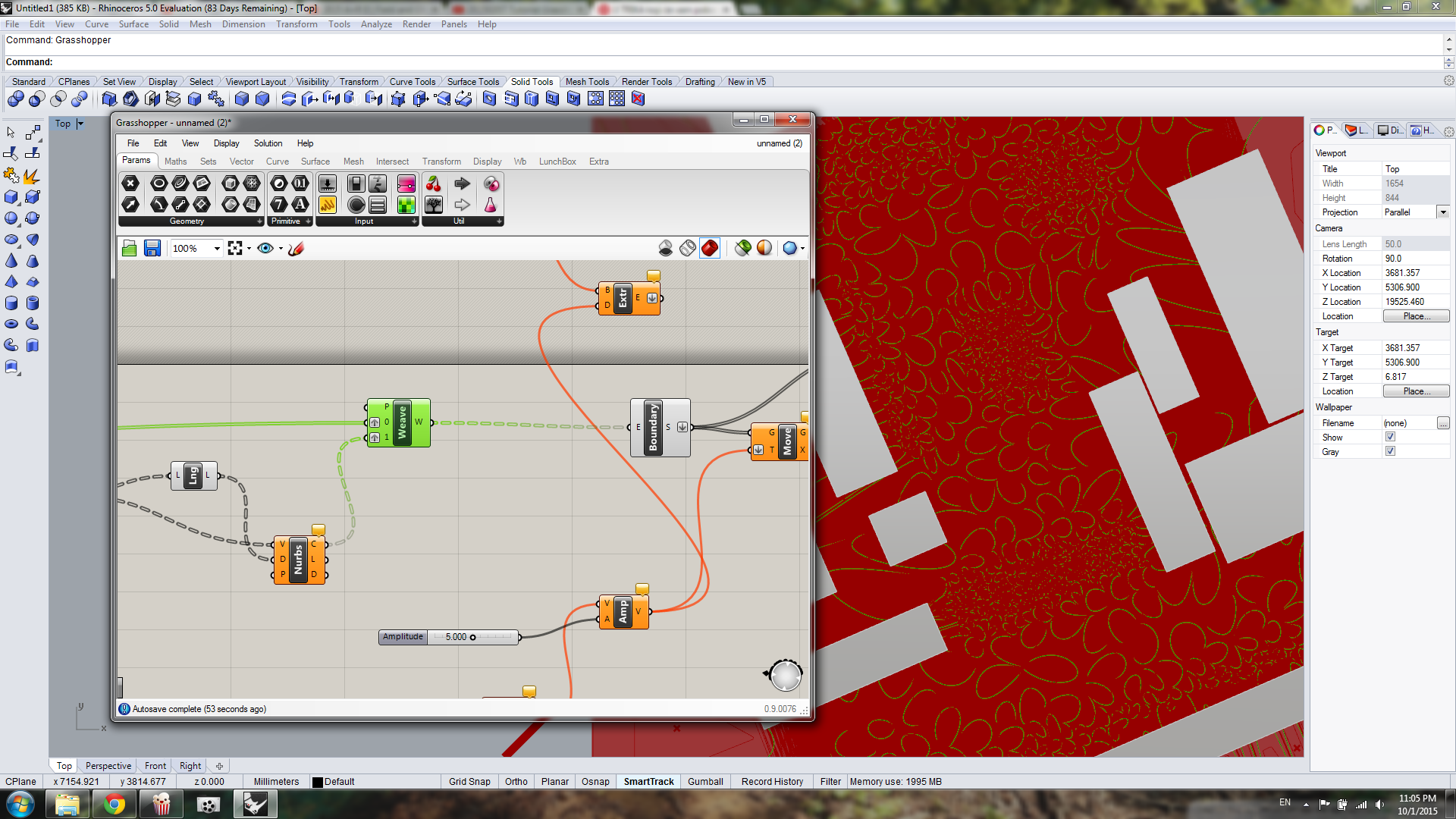Open the Top viewport title dropdown arrow

pos(80,124)
